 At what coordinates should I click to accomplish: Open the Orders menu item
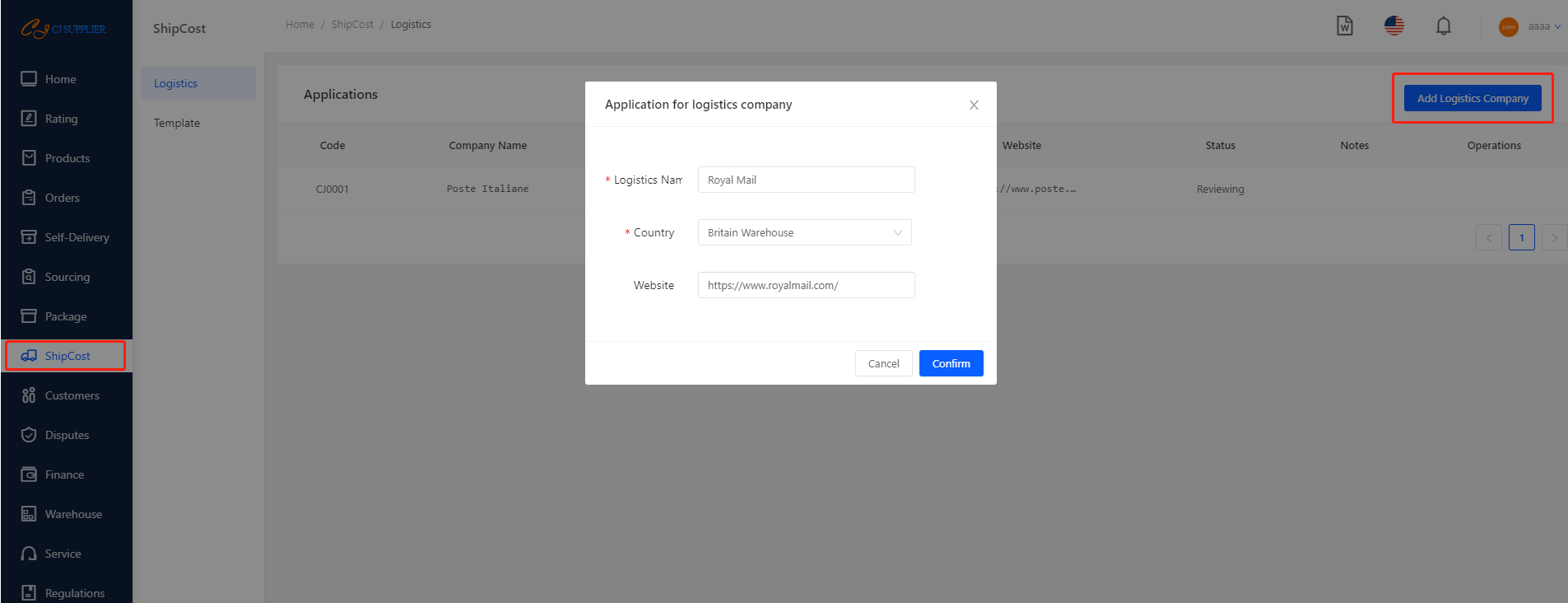point(62,198)
